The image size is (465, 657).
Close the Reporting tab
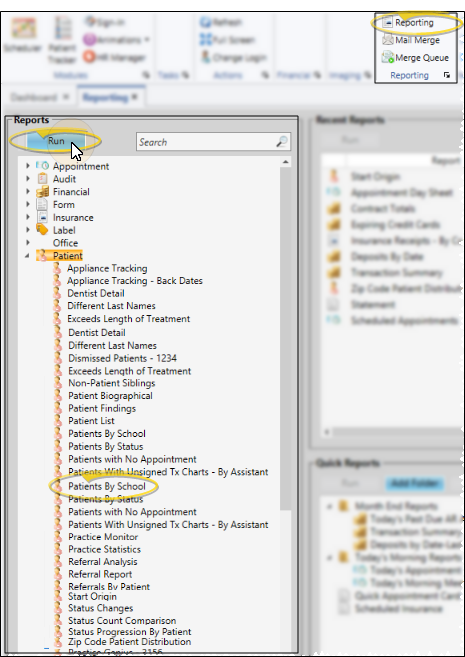(134, 97)
